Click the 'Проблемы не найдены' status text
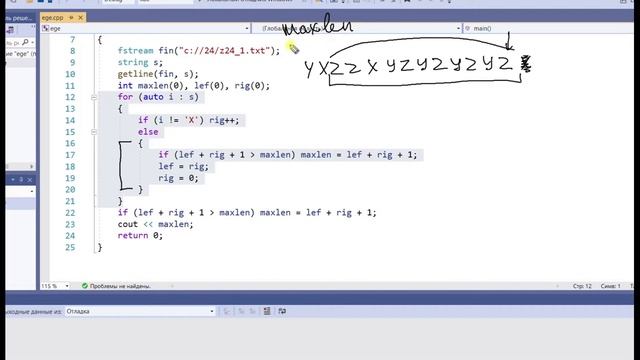Viewport: 640px width, 360px height. [x=120, y=286]
